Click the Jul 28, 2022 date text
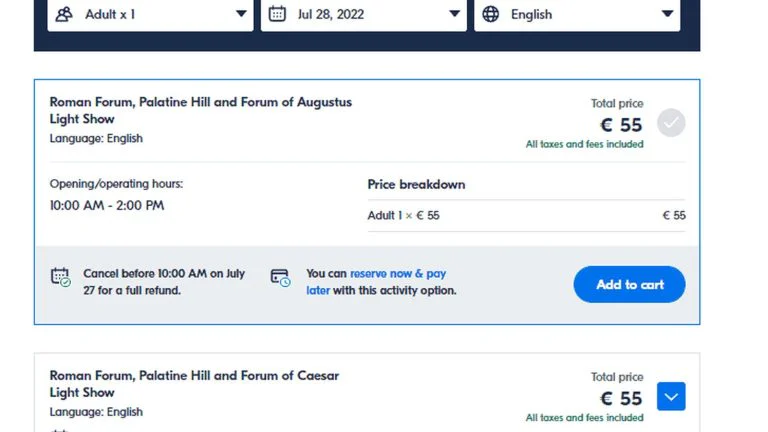 (331, 14)
